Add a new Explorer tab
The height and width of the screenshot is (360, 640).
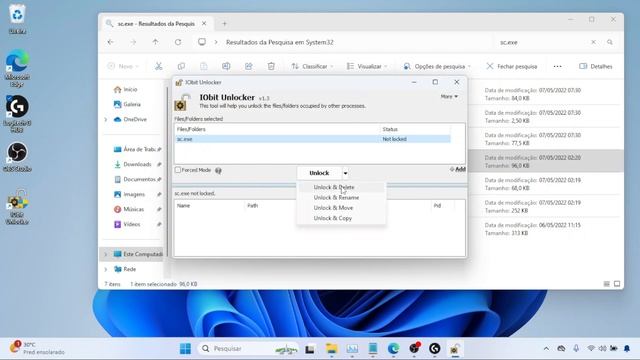224,24
